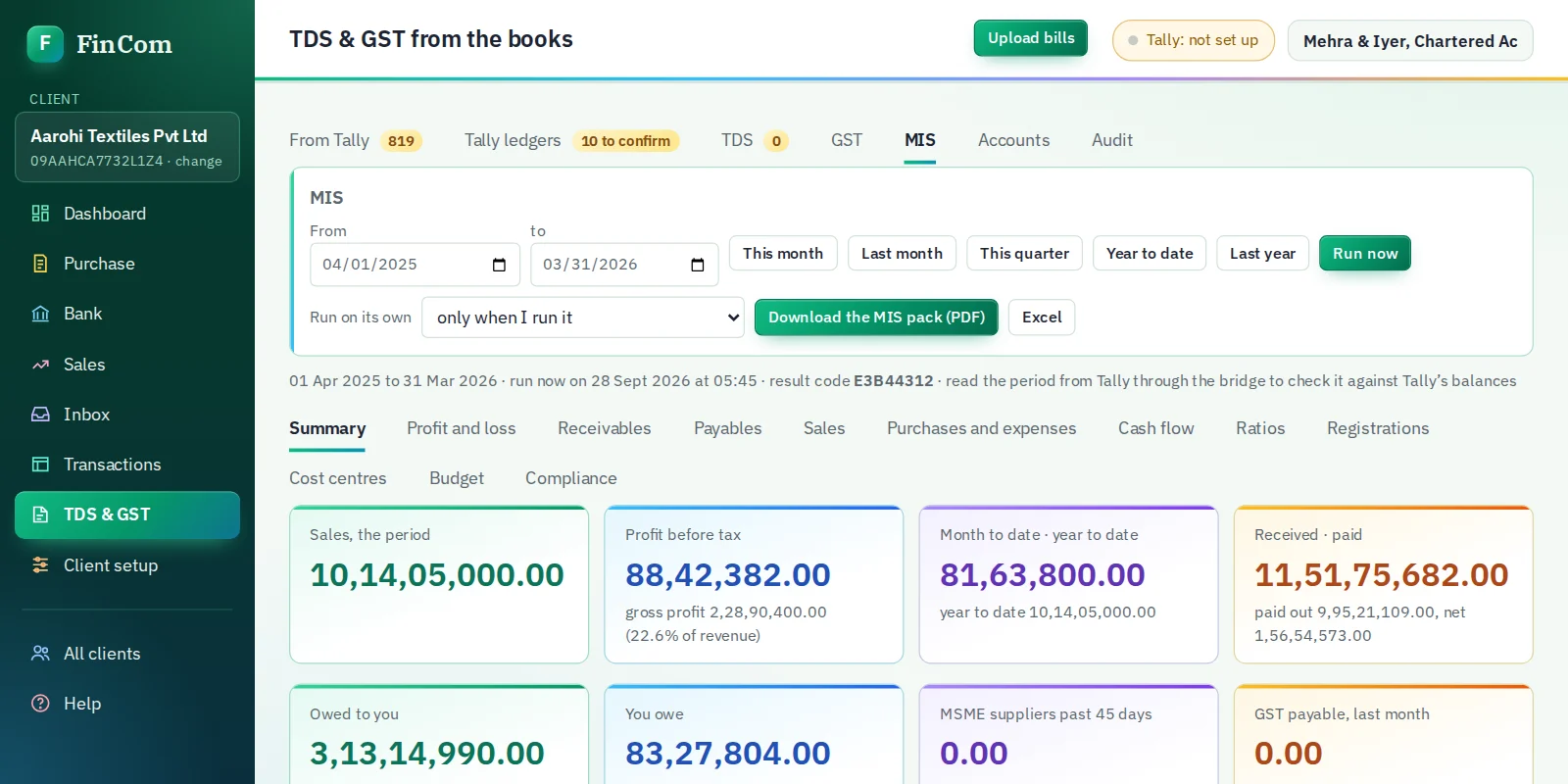The height and width of the screenshot is (784, 1568).
Task: Open Mehra & Iyer firm selector
Action: [x=1410, y=41]
